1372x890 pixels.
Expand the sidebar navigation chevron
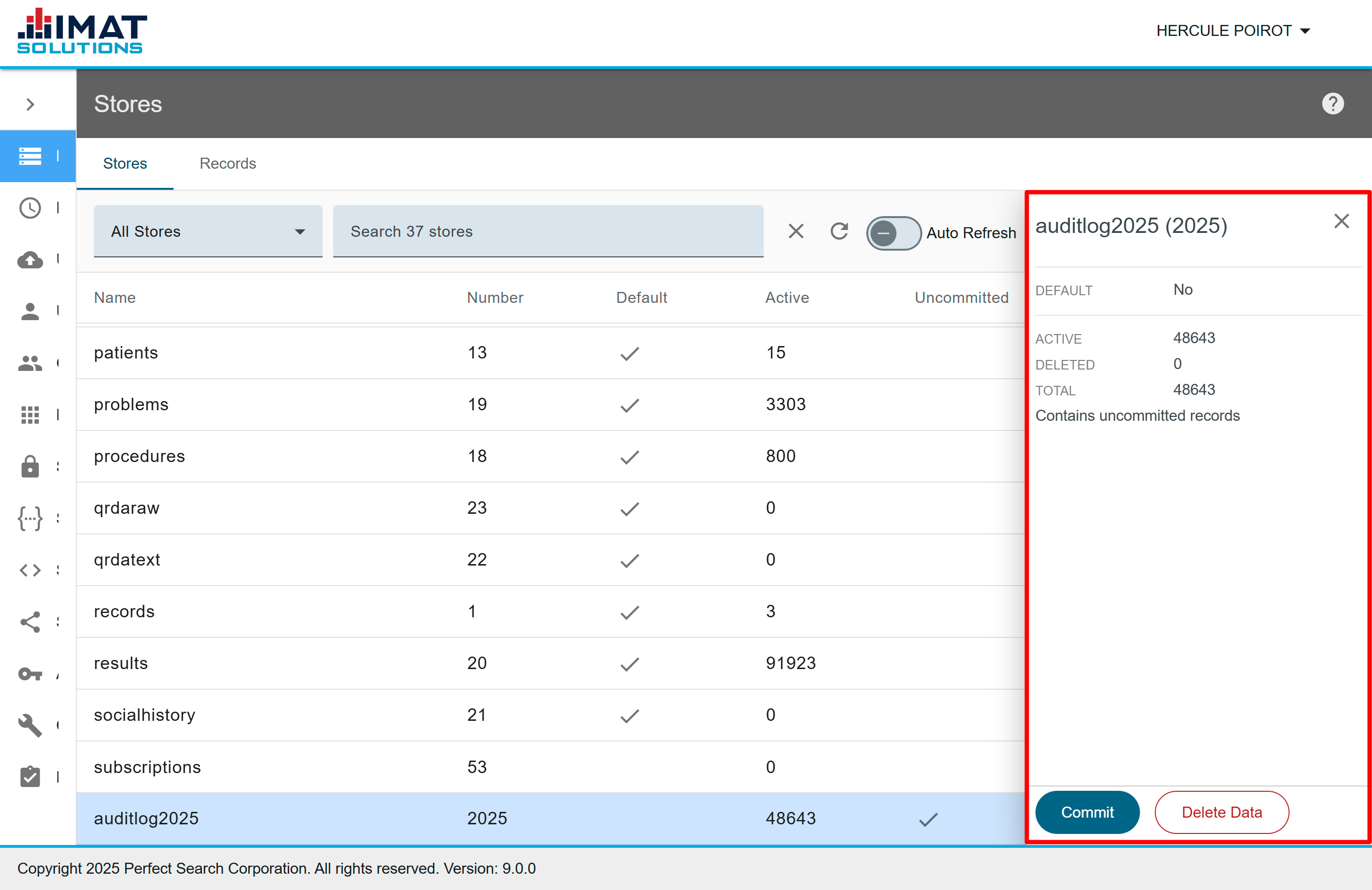tap(31, 104)
